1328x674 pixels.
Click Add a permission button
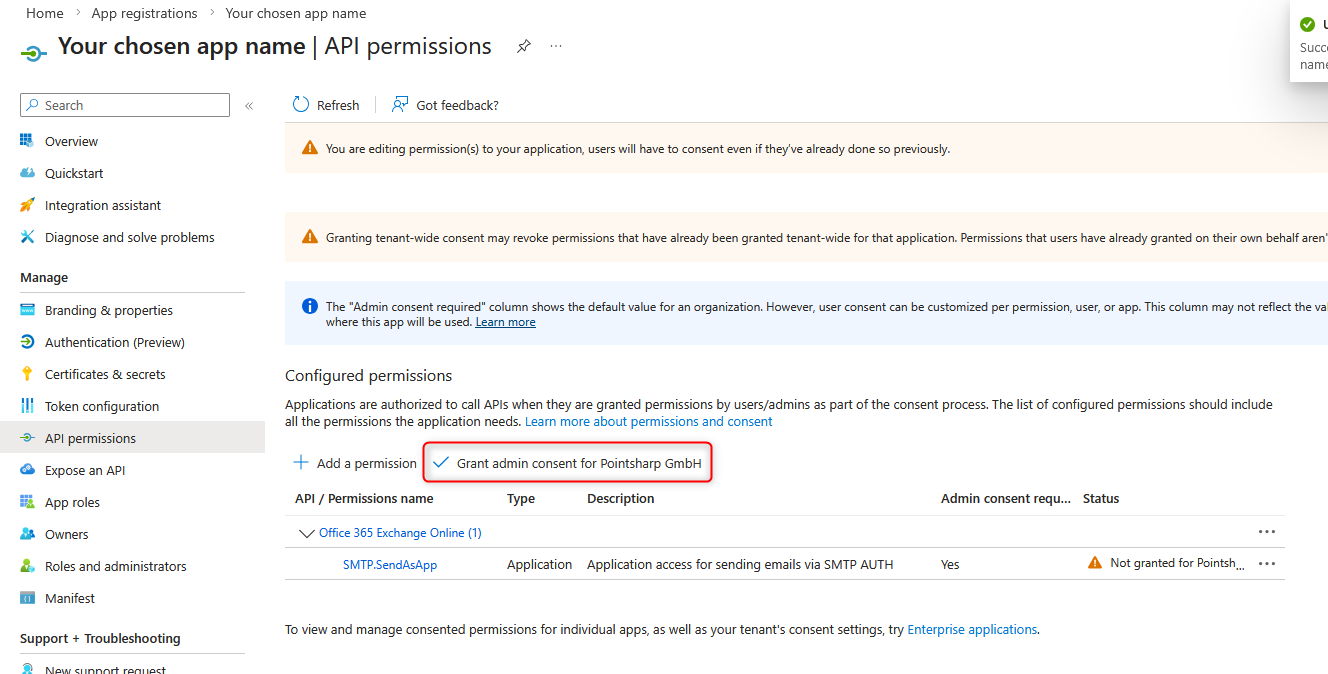[x=355, y=463]
